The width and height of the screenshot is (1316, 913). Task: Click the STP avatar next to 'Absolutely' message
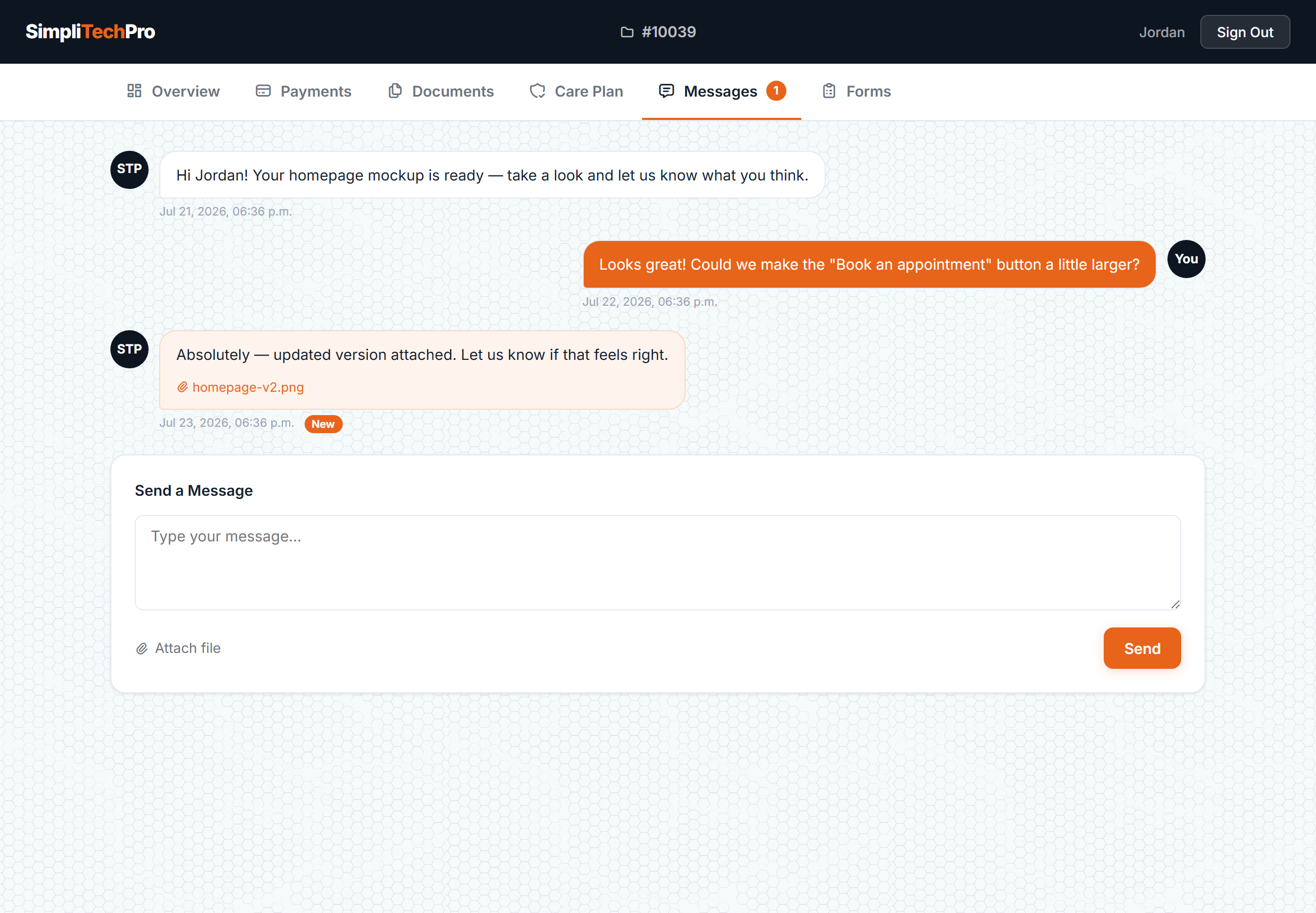[x=129, y=349]
